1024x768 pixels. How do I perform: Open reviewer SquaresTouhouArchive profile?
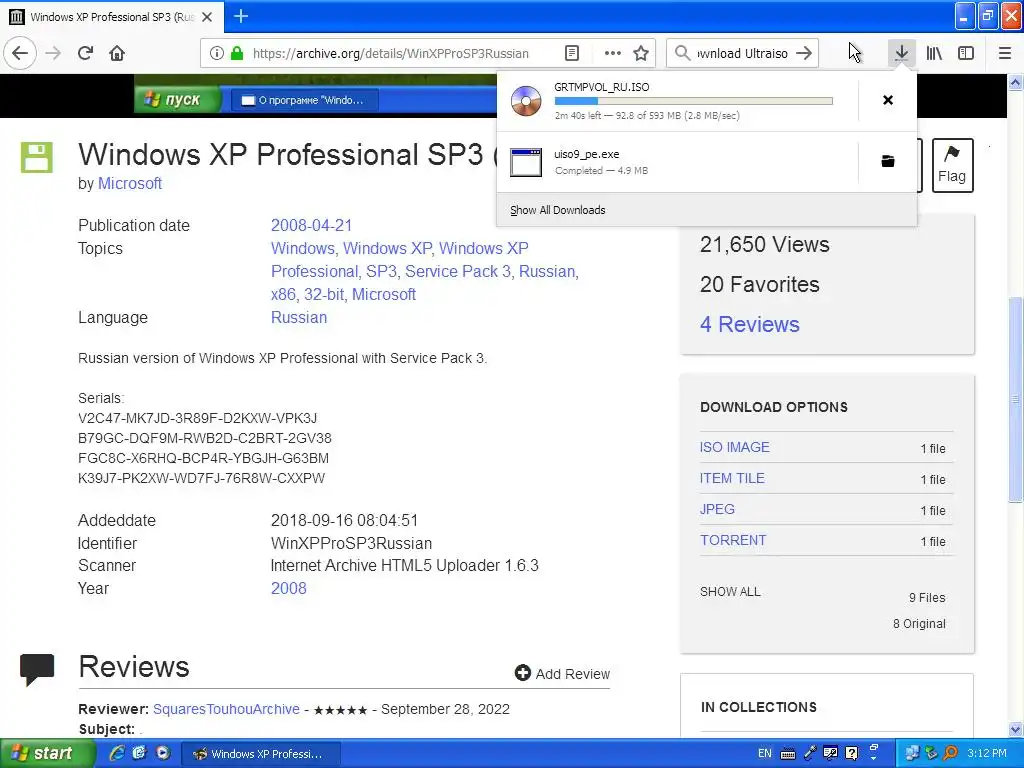point(227,709)
